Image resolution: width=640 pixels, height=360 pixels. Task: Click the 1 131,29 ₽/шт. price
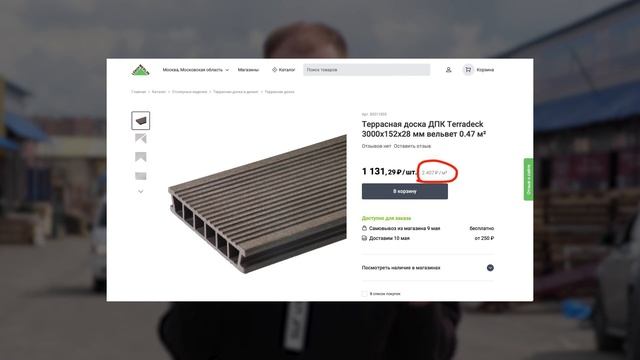click(x=389, y=172)
